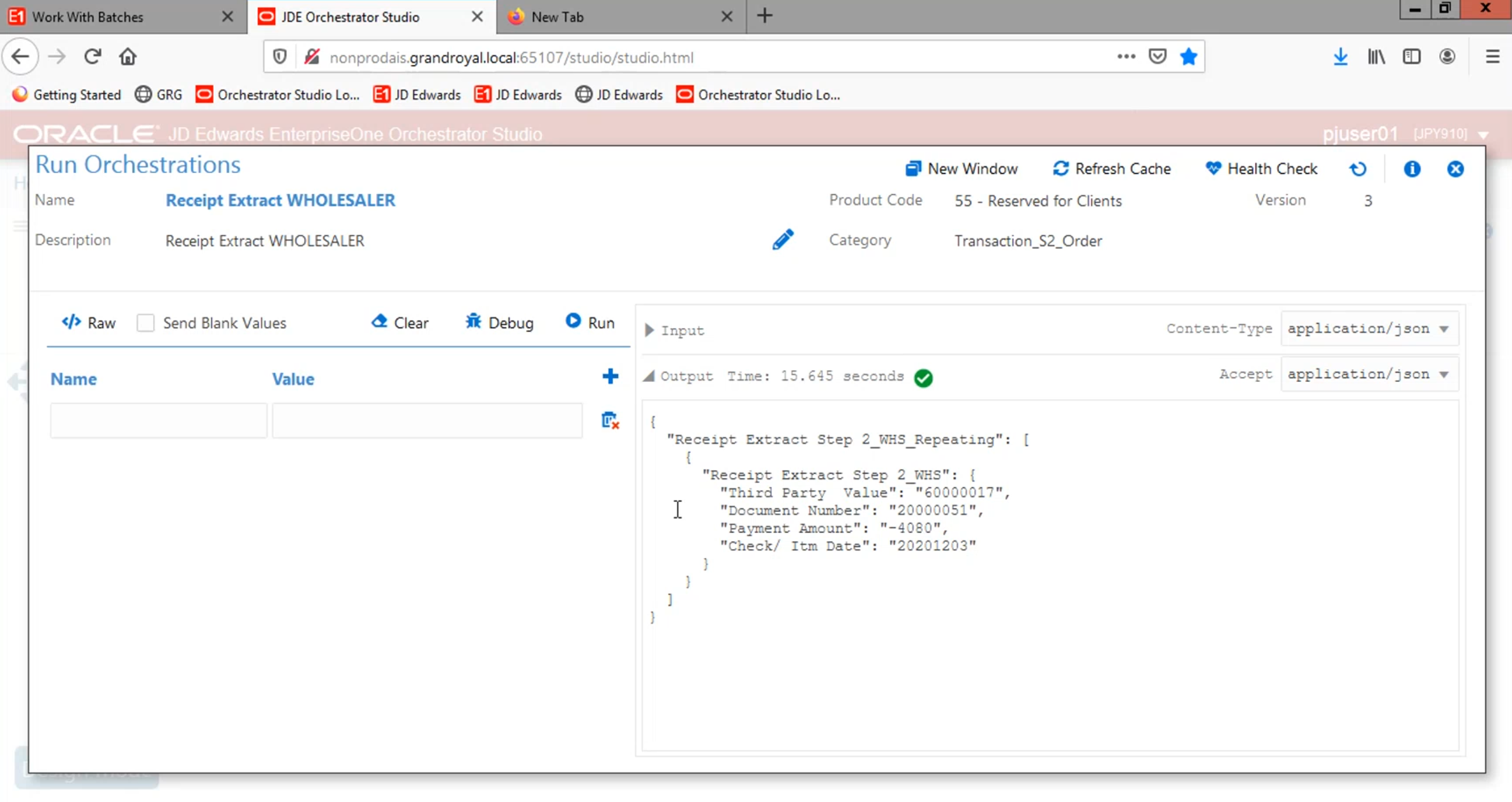Click the restore/reset circular arrow icon
Viewport: 1512px width, 802px height.
[x=1358, y=169]
